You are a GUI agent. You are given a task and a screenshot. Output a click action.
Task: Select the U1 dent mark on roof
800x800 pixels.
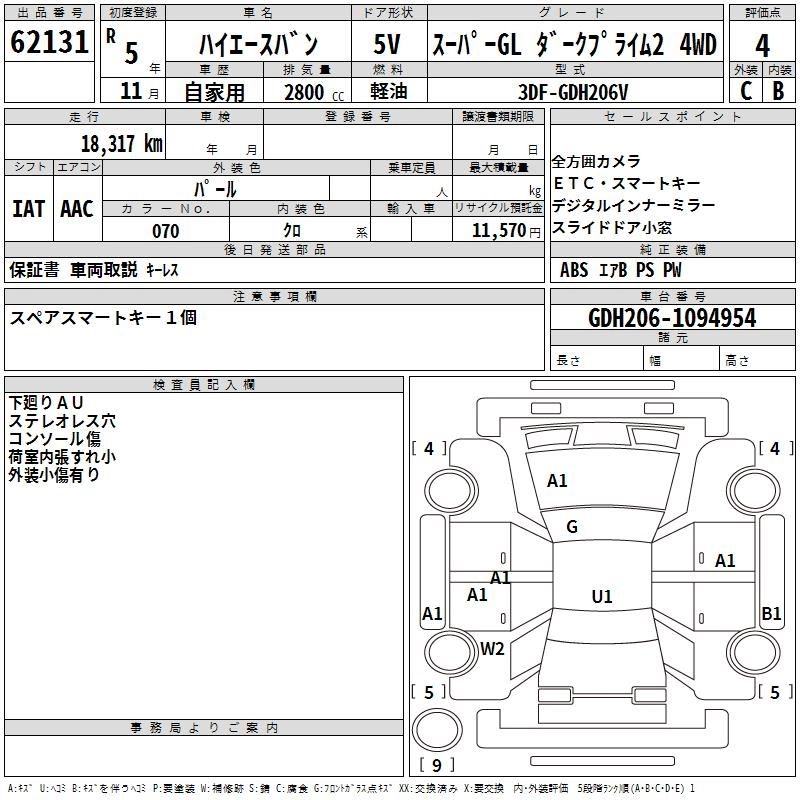point(601,596)
